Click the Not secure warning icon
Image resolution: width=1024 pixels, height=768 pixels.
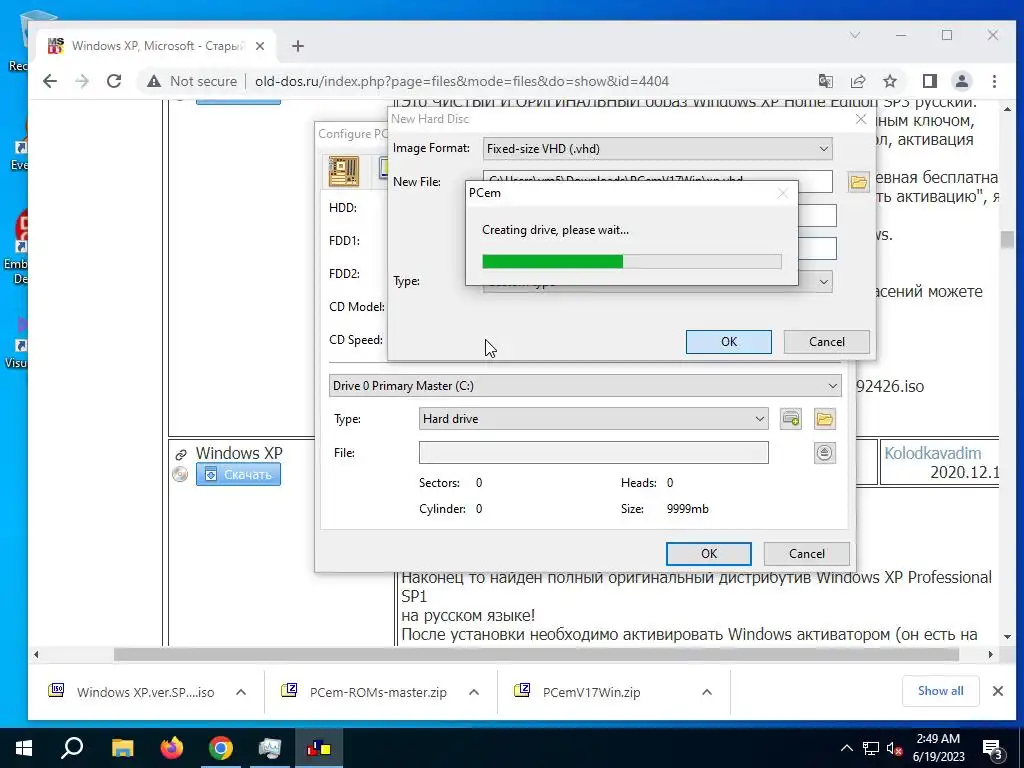[x=153, y=81]
